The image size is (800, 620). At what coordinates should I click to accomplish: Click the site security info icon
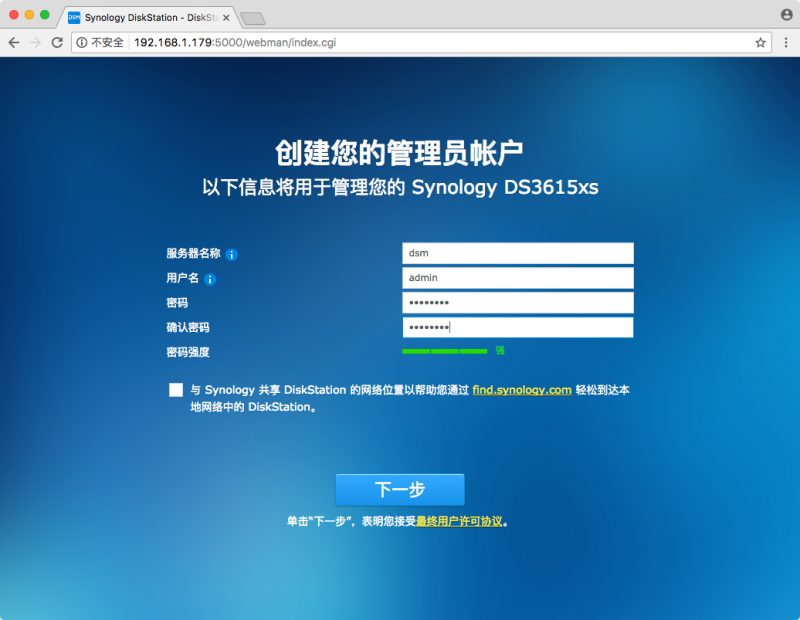point(82,43)
